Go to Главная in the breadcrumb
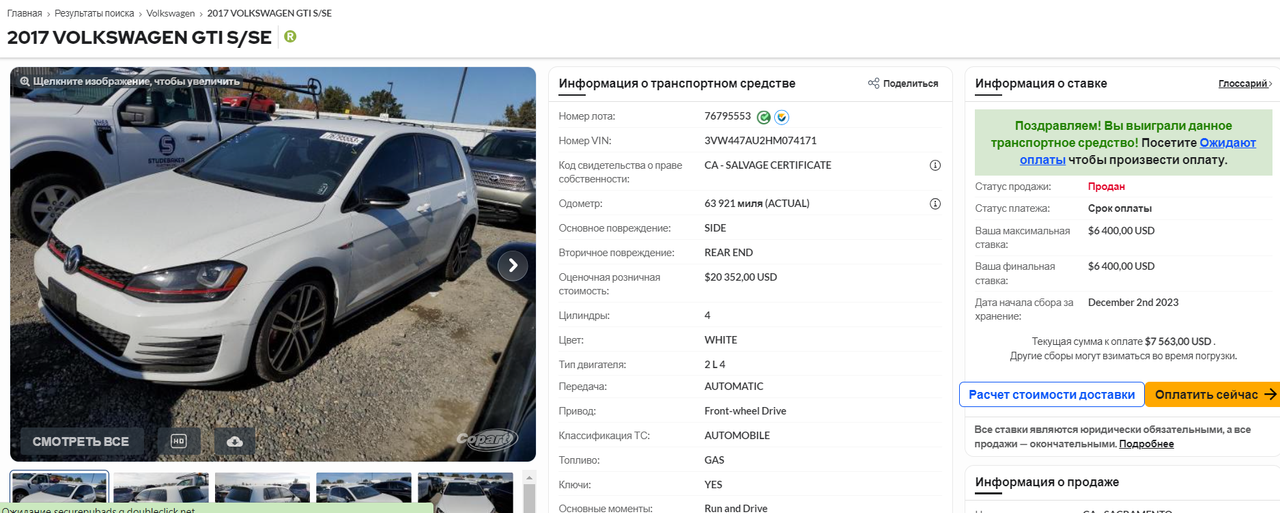The image size is (1280, 513). [24, 13]
